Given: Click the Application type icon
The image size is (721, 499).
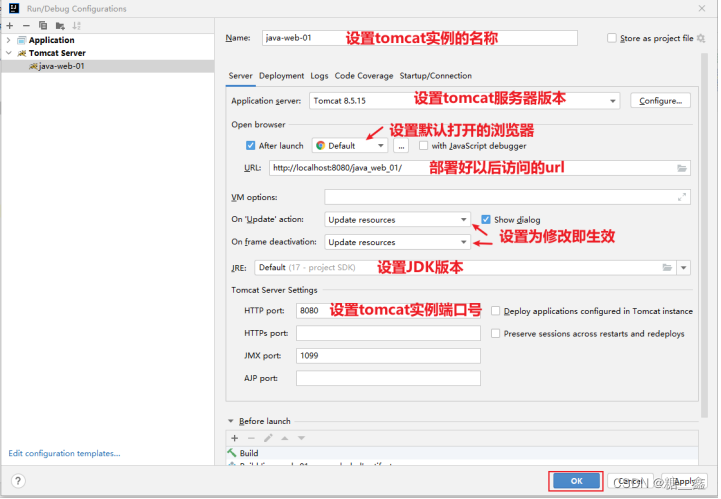Looking at the screenshot, I should pyautogui.click(x=22, y=40).
